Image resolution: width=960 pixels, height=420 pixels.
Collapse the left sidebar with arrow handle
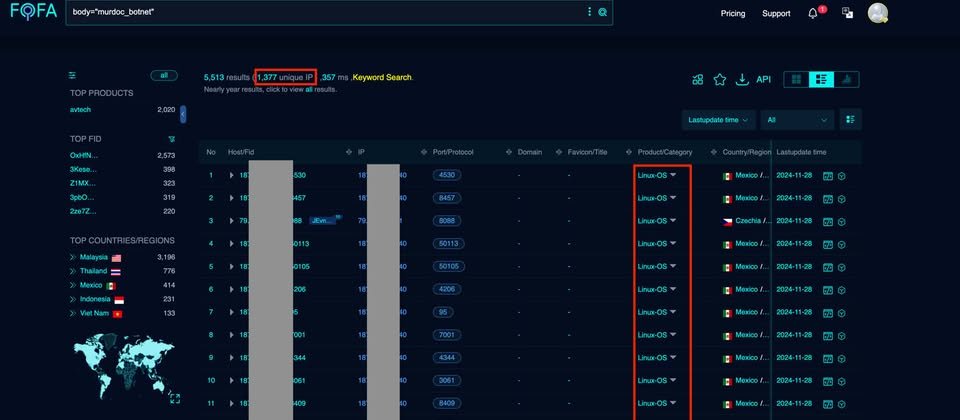pyautogui.click(x=183, y=114)
